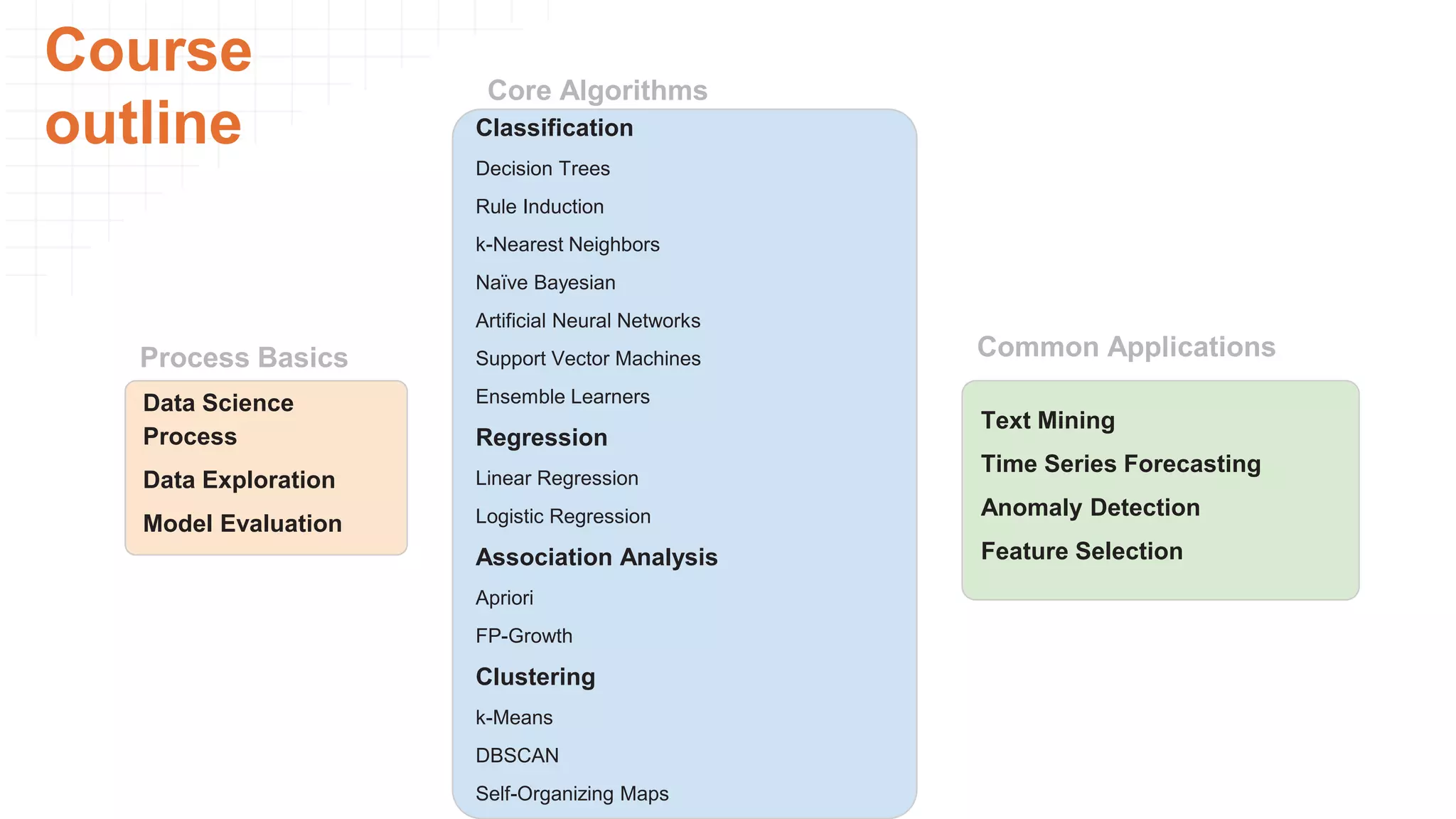Click "Time Series Forecasting" in green box

click(1120, 464)
